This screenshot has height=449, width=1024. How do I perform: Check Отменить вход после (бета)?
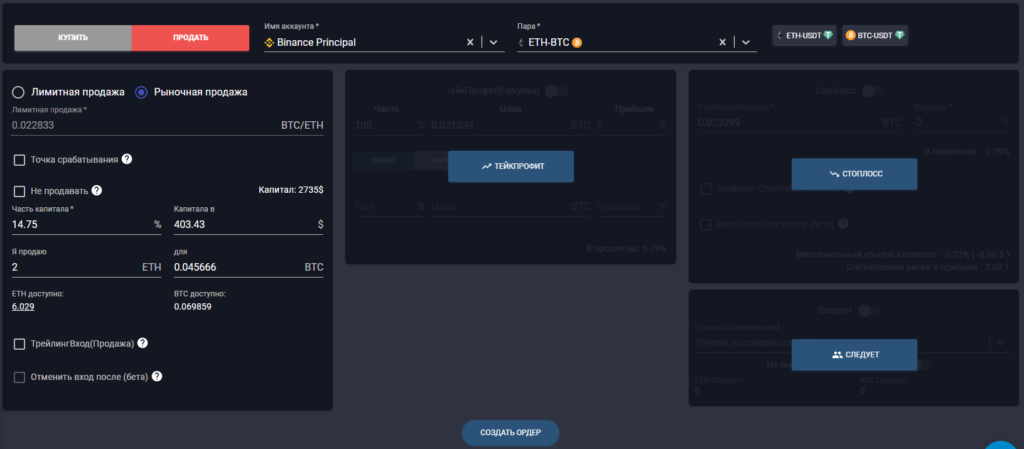[x=20, y=377]
